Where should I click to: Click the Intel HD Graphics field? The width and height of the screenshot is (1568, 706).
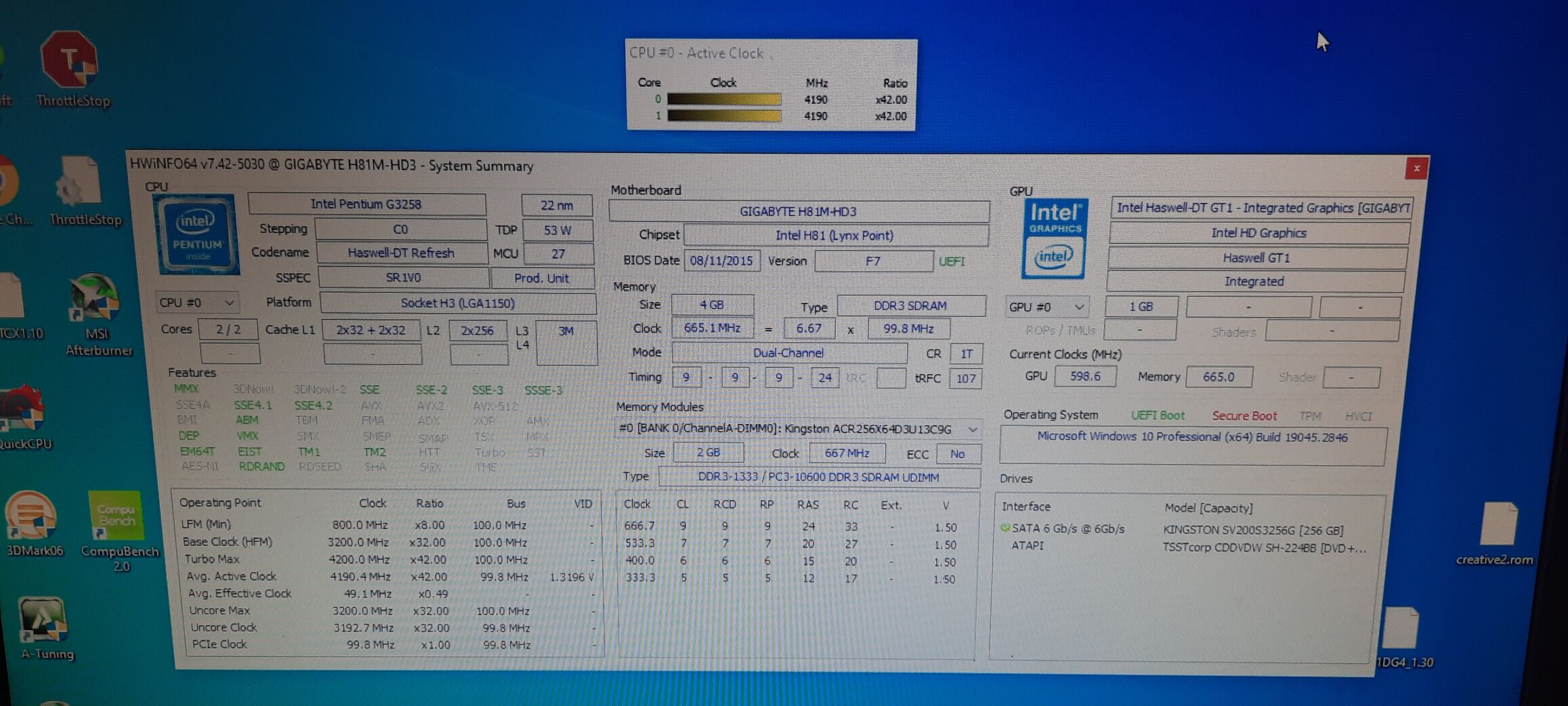[x=1259, y=233]
